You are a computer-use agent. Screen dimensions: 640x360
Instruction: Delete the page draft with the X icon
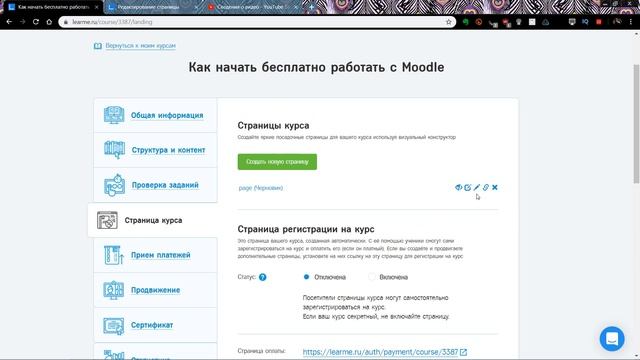pyautogui.click(x=495, y=187)
